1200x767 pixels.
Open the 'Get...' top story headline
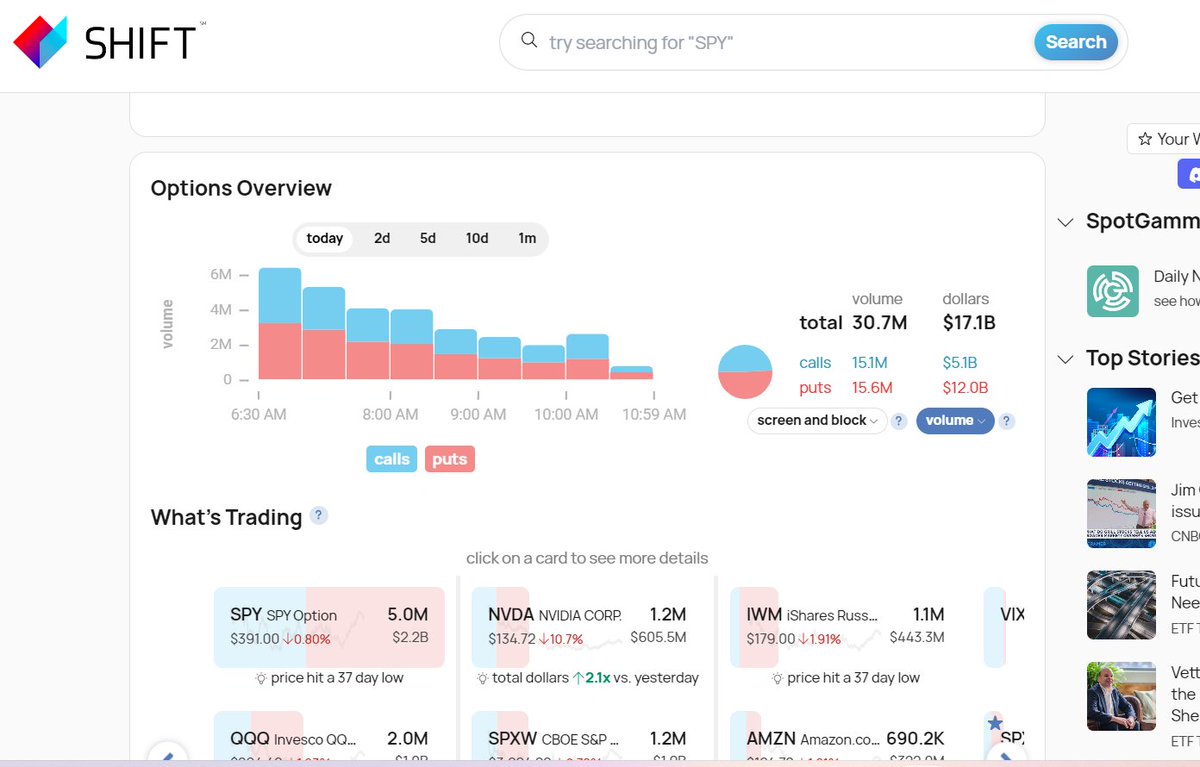1185,398
